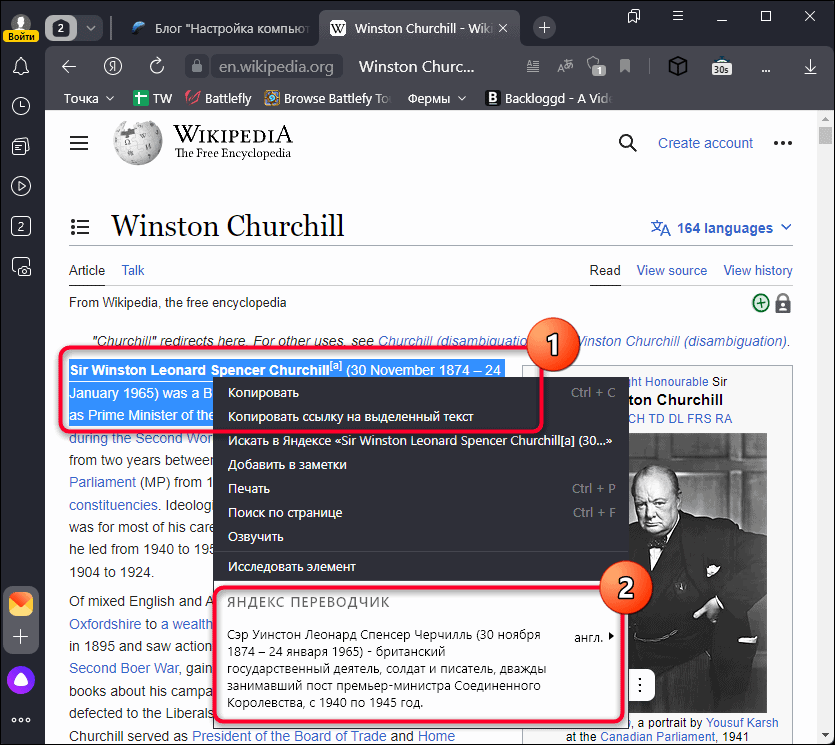This screenshot has height=745, width=835.
Task: Open Wikipedia main hamburger menu
Action: (x=79, y=143)
